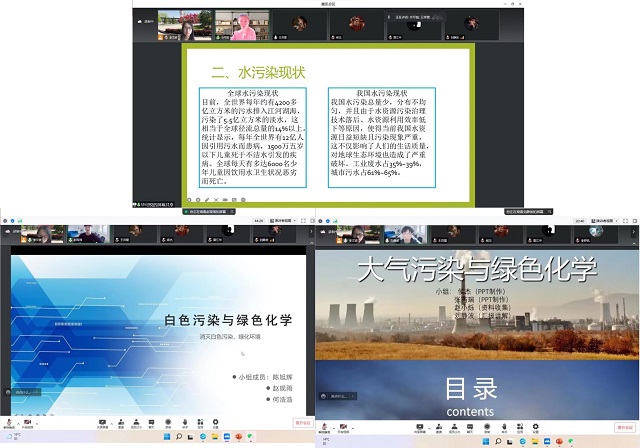Expand share screen options arrow in Air Pollution window
This screenshot has width=640, height=448.
429,428
